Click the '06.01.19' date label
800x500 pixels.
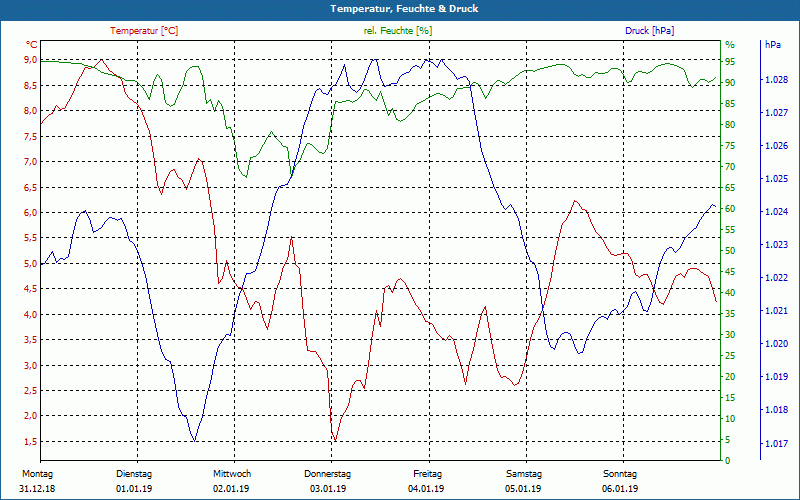[620, 489]
